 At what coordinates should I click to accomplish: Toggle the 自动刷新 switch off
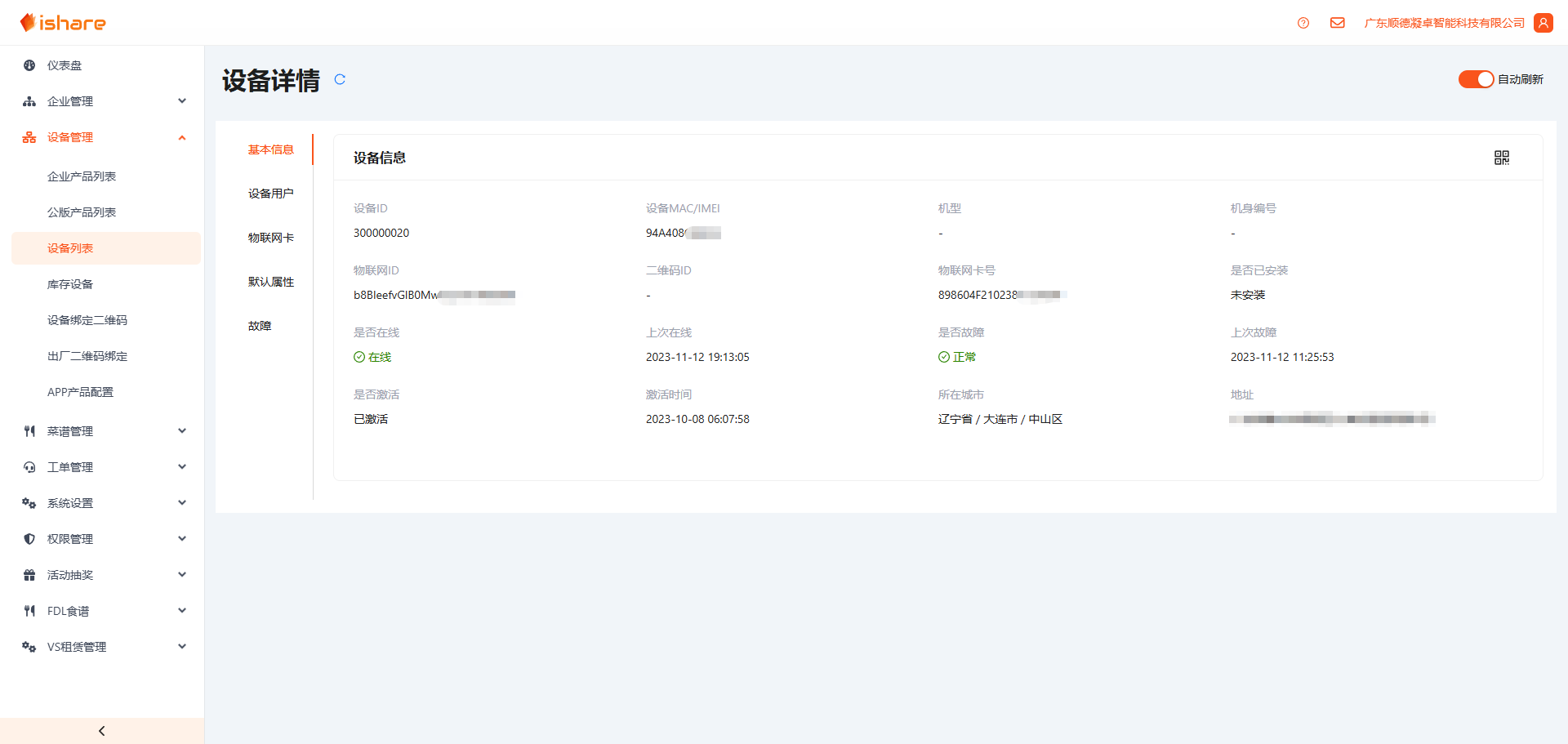(1476, 79)
